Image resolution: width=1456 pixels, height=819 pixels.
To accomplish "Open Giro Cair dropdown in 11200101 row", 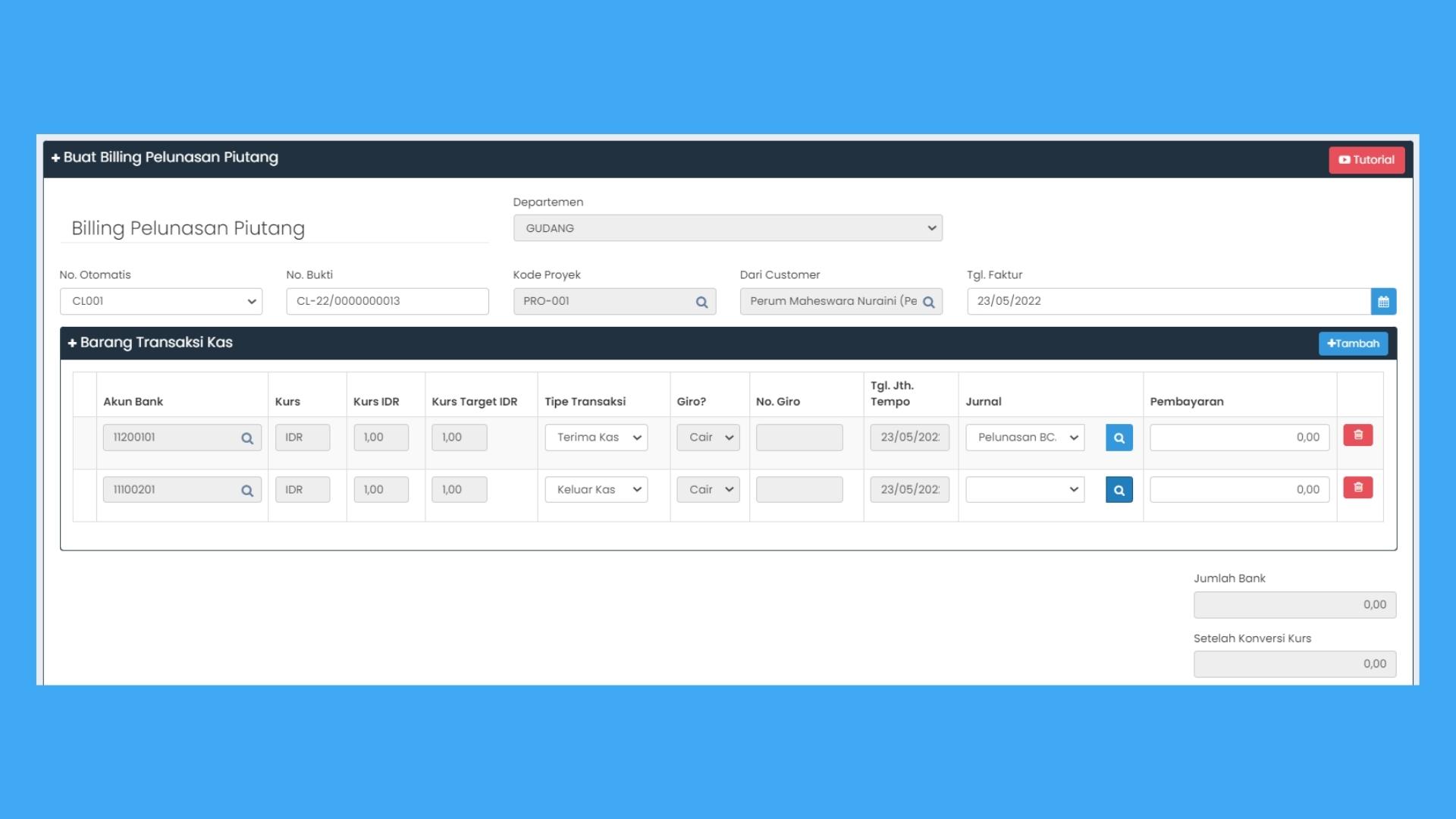I will (x=708, y=438).
